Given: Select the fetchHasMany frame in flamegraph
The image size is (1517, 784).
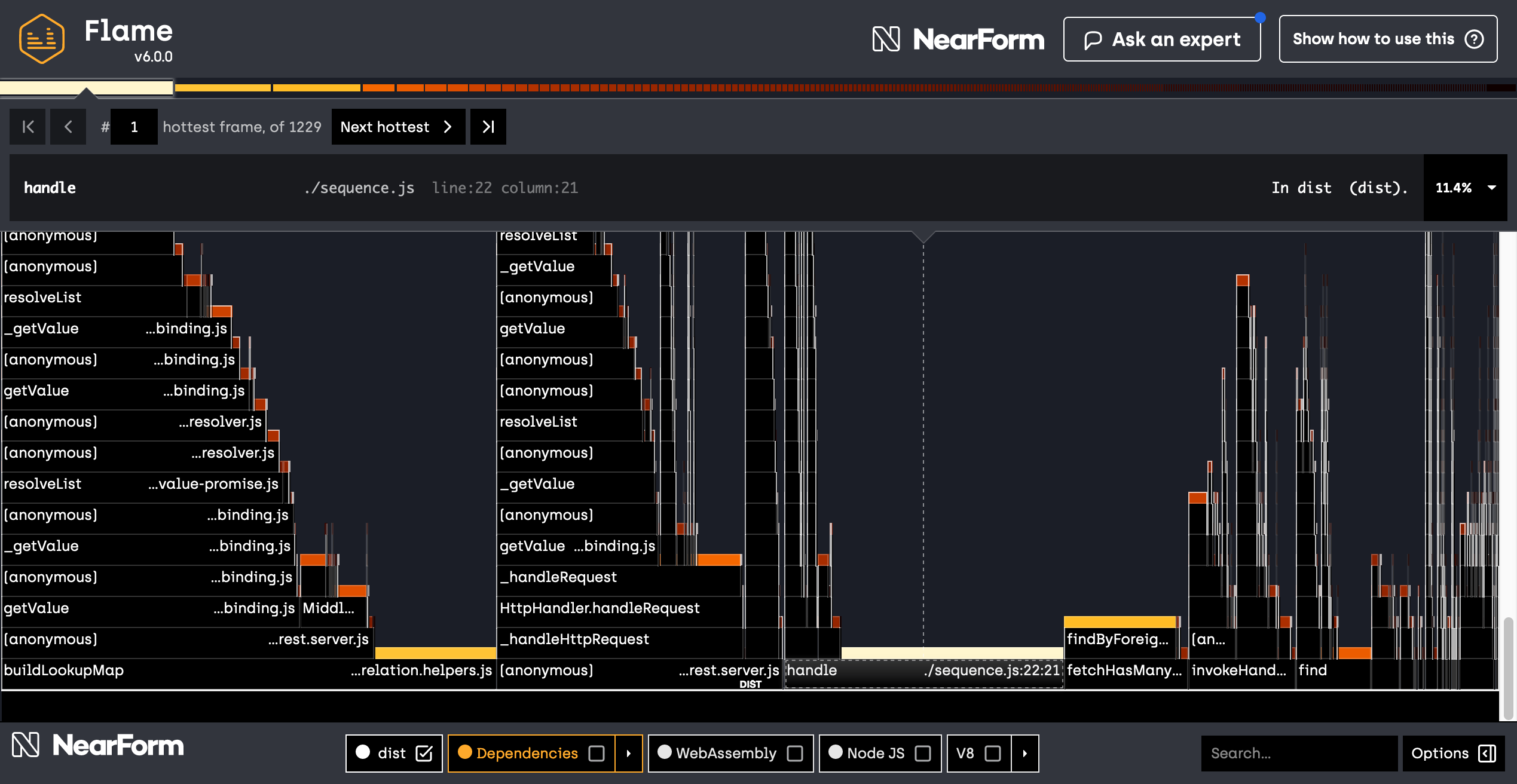Looking at the screenshot, I should coord(1124,671).
